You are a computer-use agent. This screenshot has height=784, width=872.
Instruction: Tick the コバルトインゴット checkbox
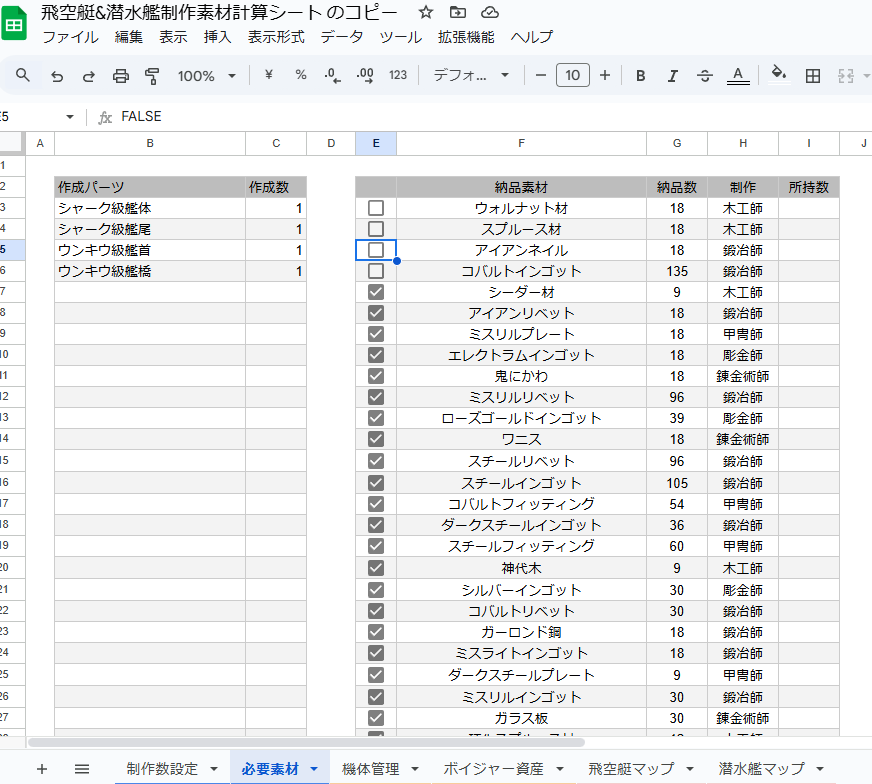coord(376,271)
